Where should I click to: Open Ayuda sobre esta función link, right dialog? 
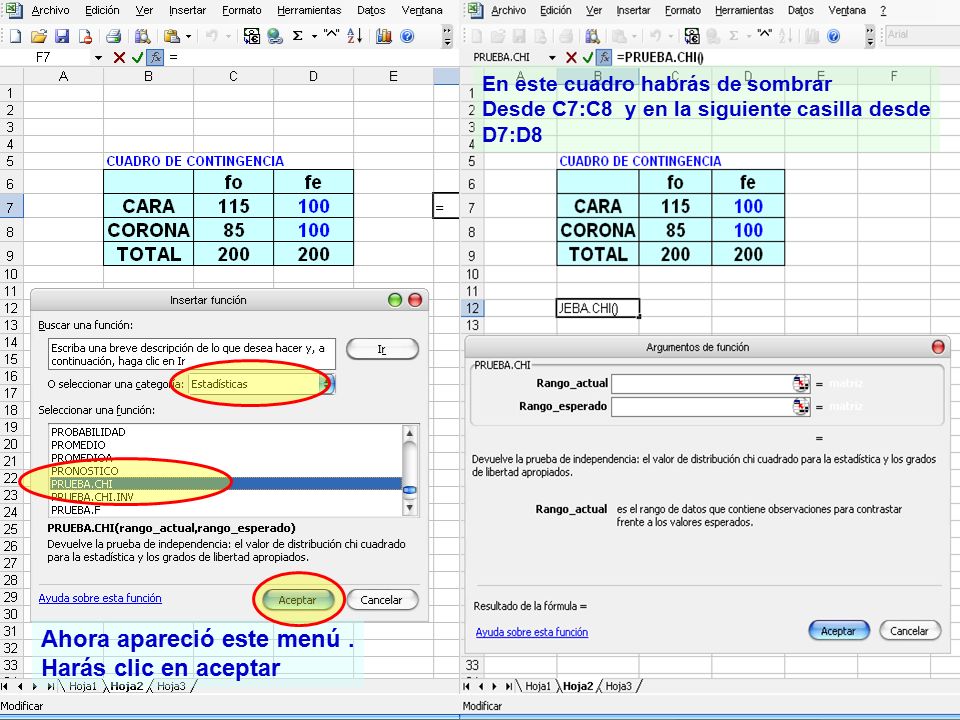point(531,632)
